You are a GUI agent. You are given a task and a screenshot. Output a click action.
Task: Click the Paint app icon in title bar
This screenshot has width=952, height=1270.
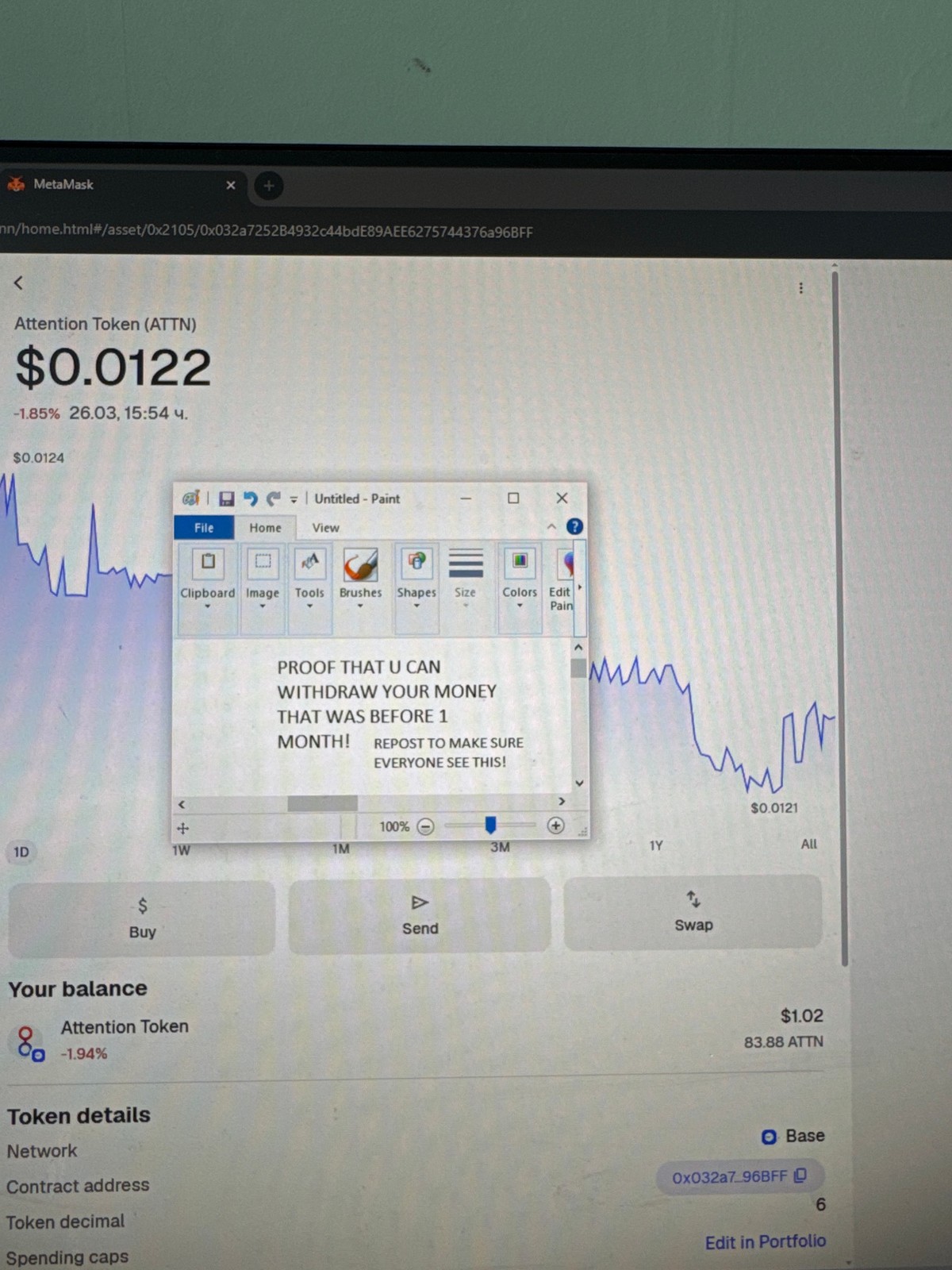coord(190,498)
